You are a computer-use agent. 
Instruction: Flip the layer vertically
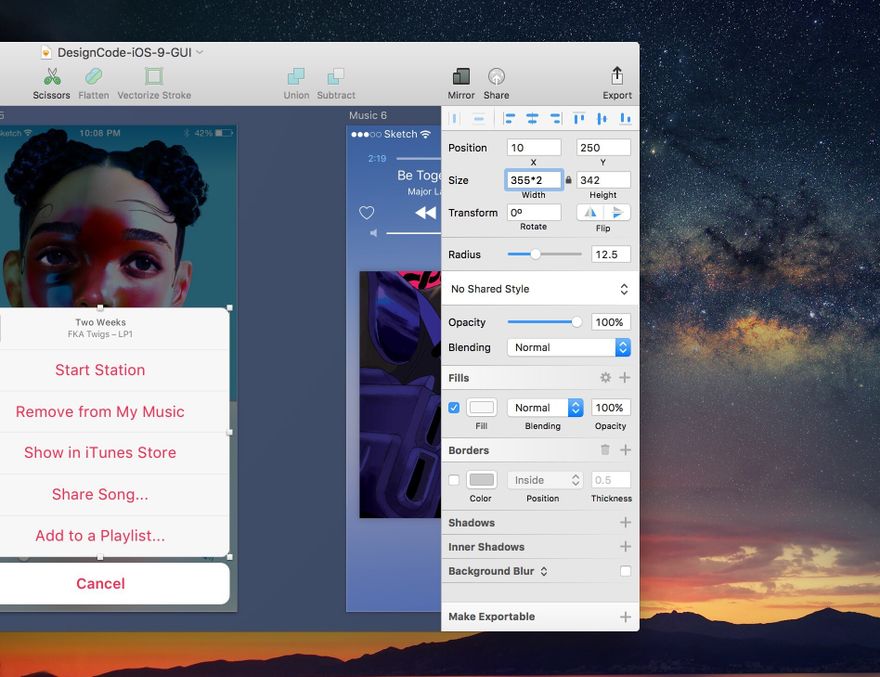click(x=617, y=213)
